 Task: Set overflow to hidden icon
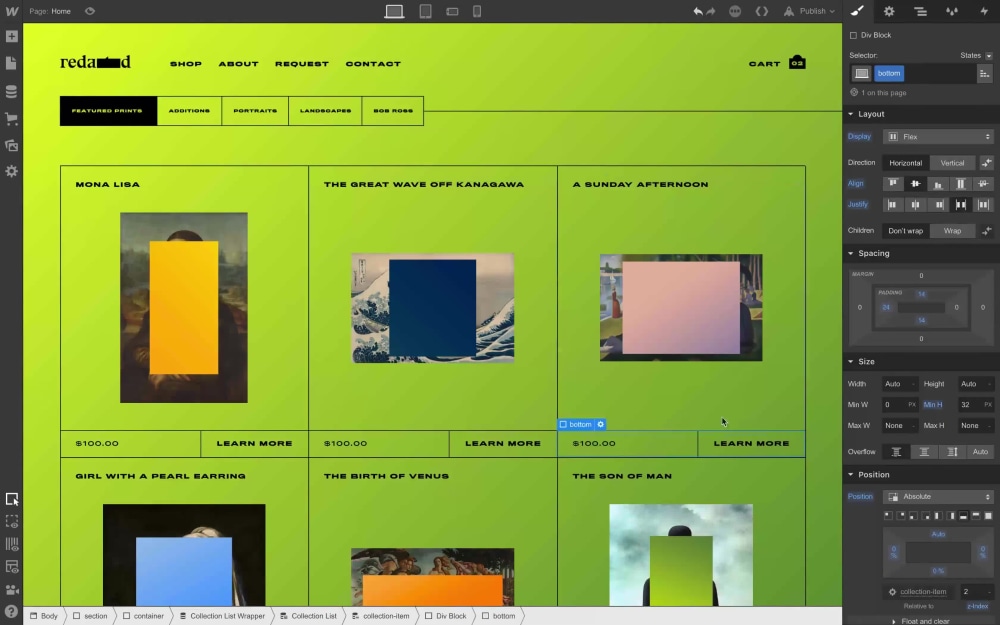[924, 452]
